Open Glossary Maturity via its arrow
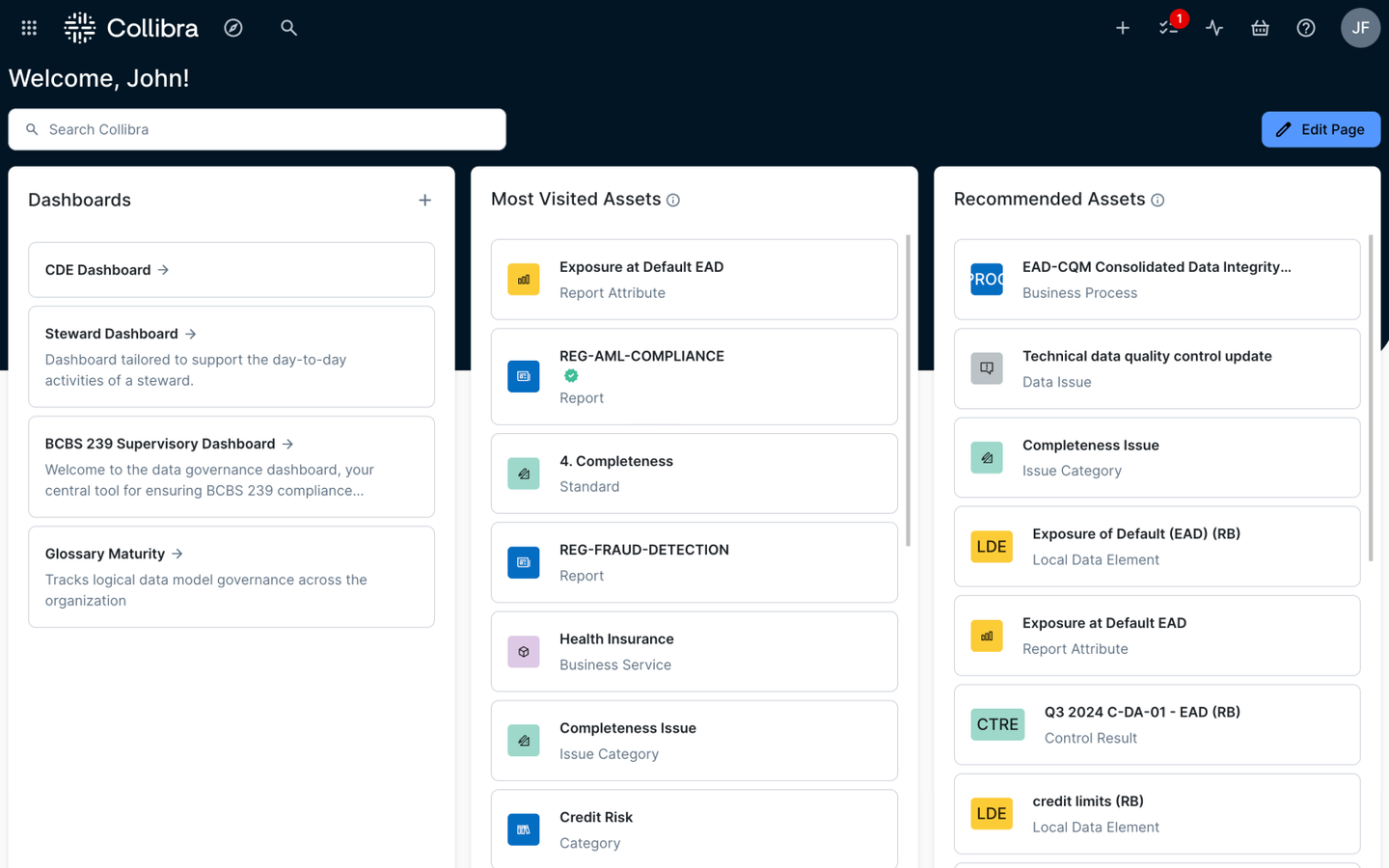This screenshot has height=868, width=1389. pos(177,554)
